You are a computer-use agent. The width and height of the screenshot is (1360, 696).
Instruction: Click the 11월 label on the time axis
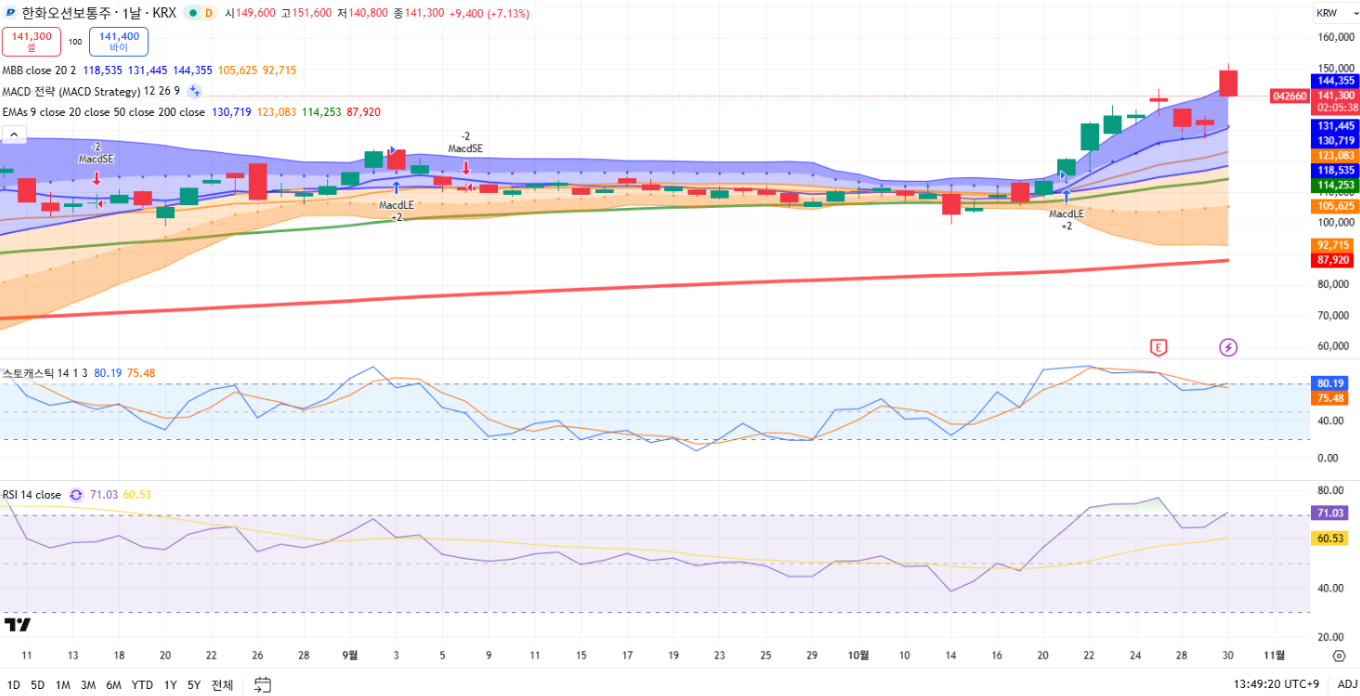[1275, 655]
